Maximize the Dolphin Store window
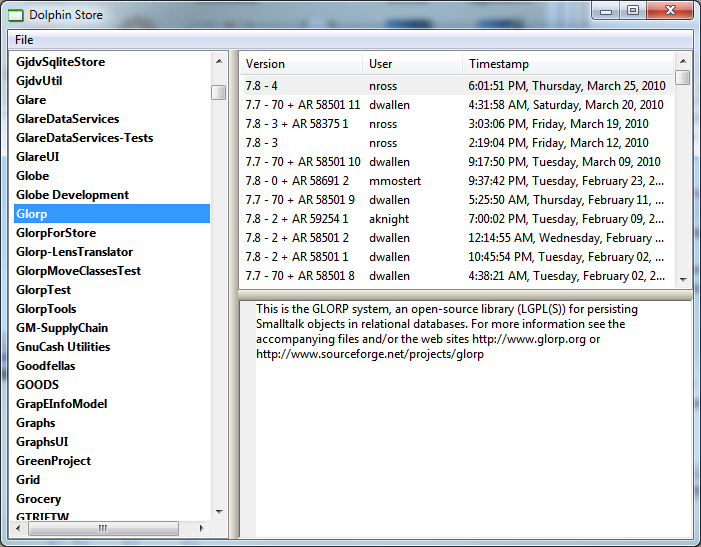The height and width of the screenshot is (547, 701). tap(633, 11)
